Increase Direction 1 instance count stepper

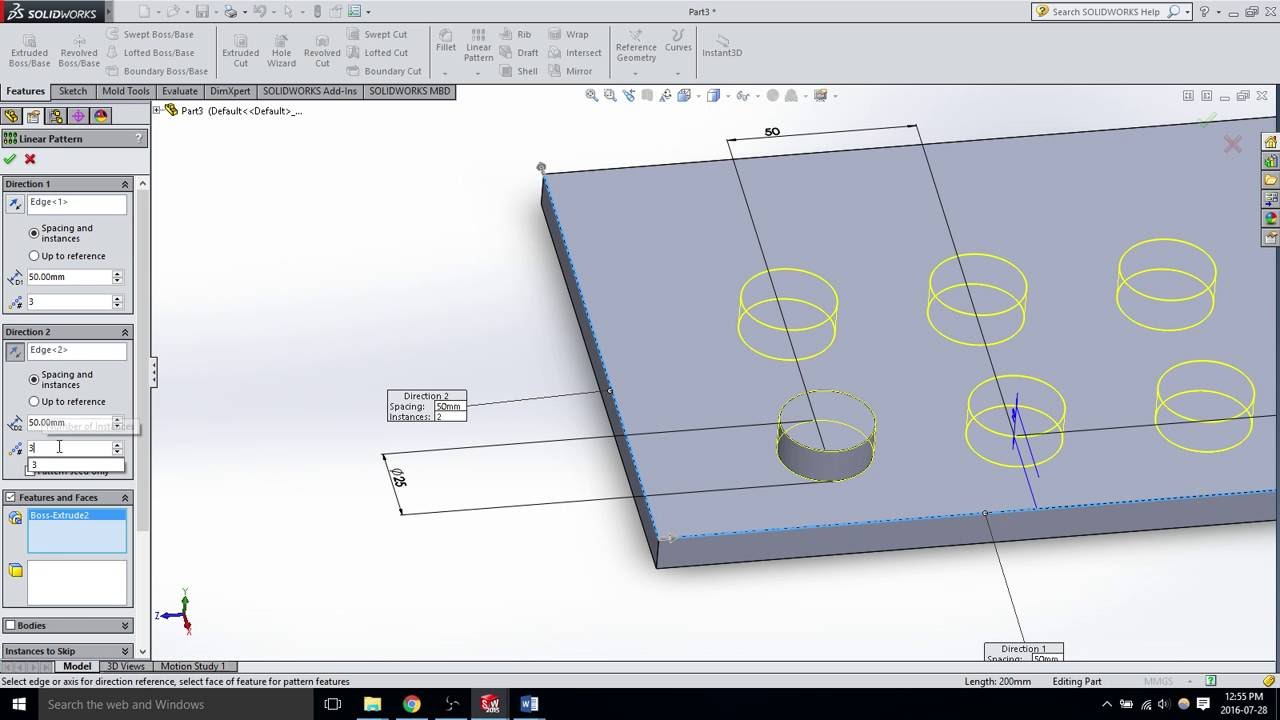pos(117,298)
